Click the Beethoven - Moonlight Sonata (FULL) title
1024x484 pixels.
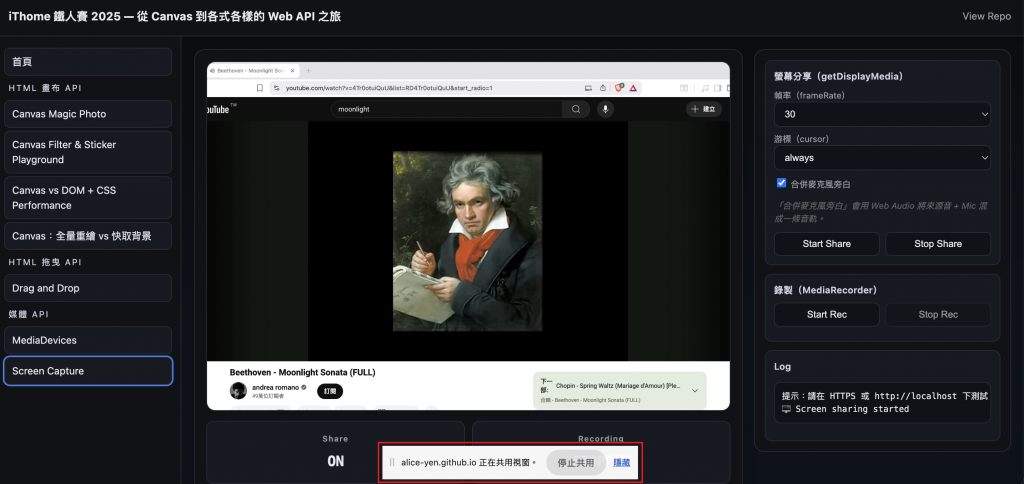302,372
